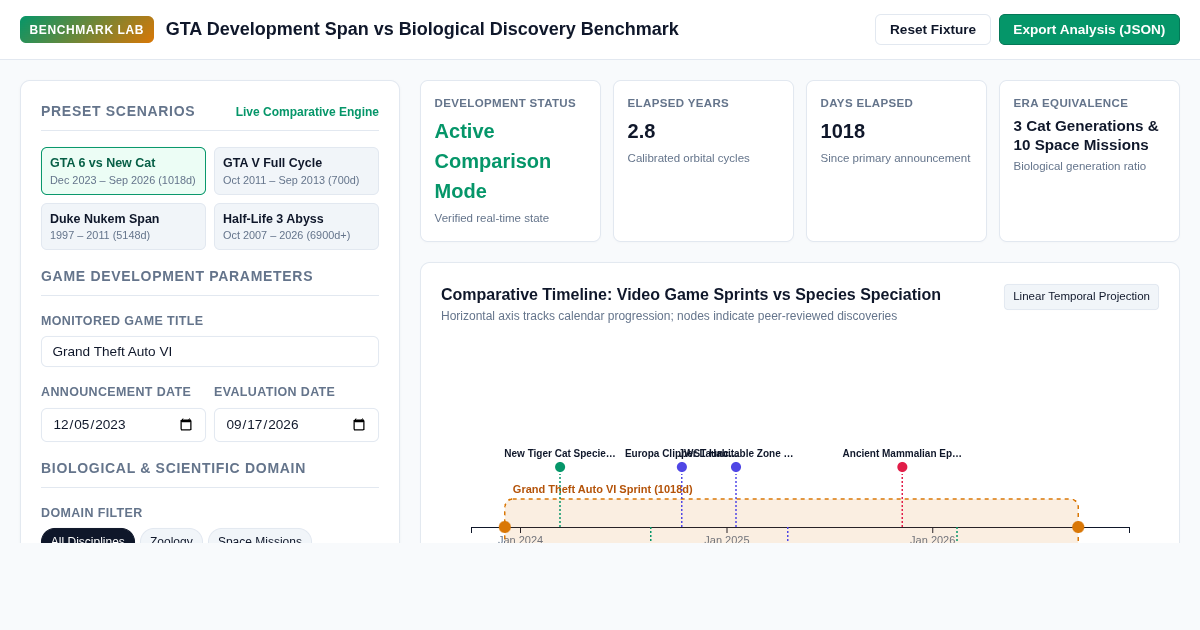The image size is (1200, 630).
Task: Click the Reset Fixture button
Action: [933, 29]
